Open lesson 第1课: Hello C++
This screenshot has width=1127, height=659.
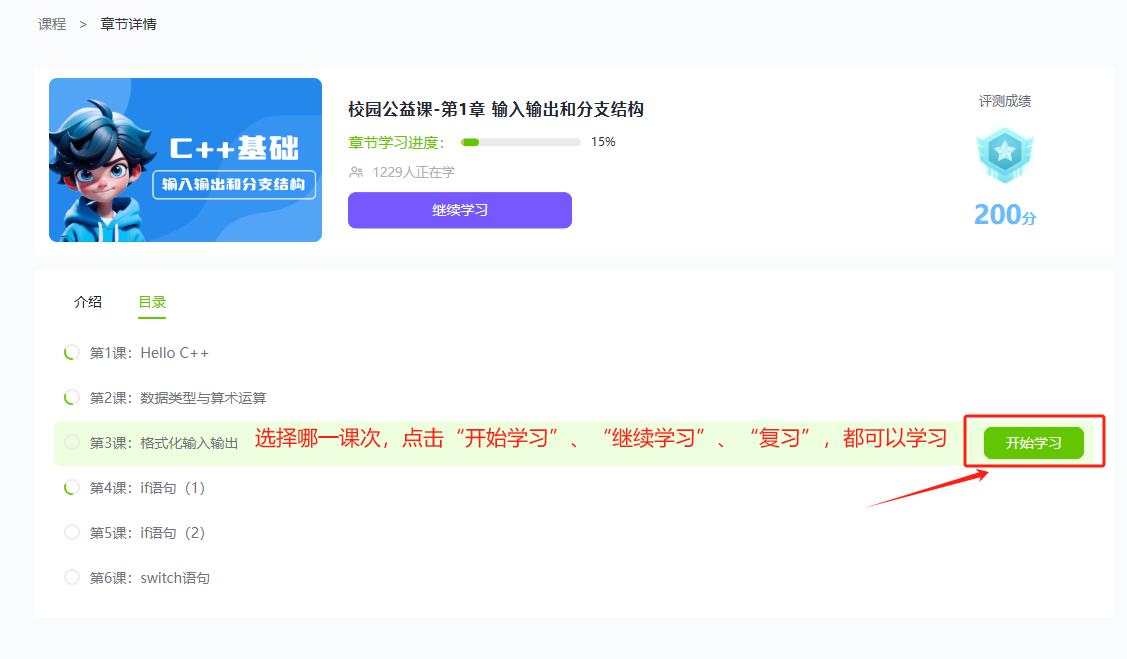[149, 353]
